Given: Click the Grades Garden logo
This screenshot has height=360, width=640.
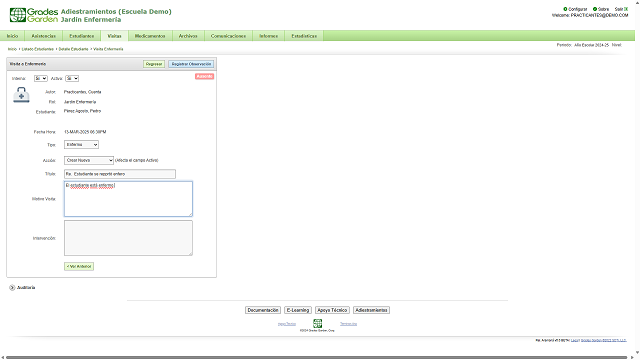Looking at the screenshot, I should (34, 15).
